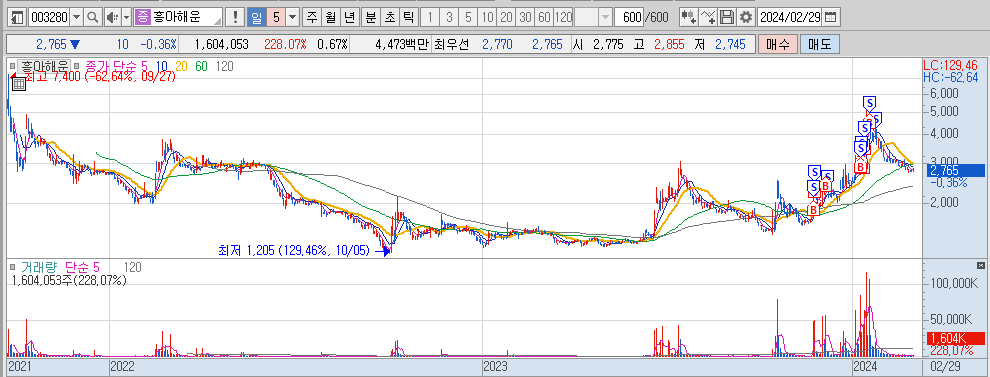The height and width of the screenshot is (377, 990).
Task: Click the speaker sound icon
Action: [x=112, y=17]
